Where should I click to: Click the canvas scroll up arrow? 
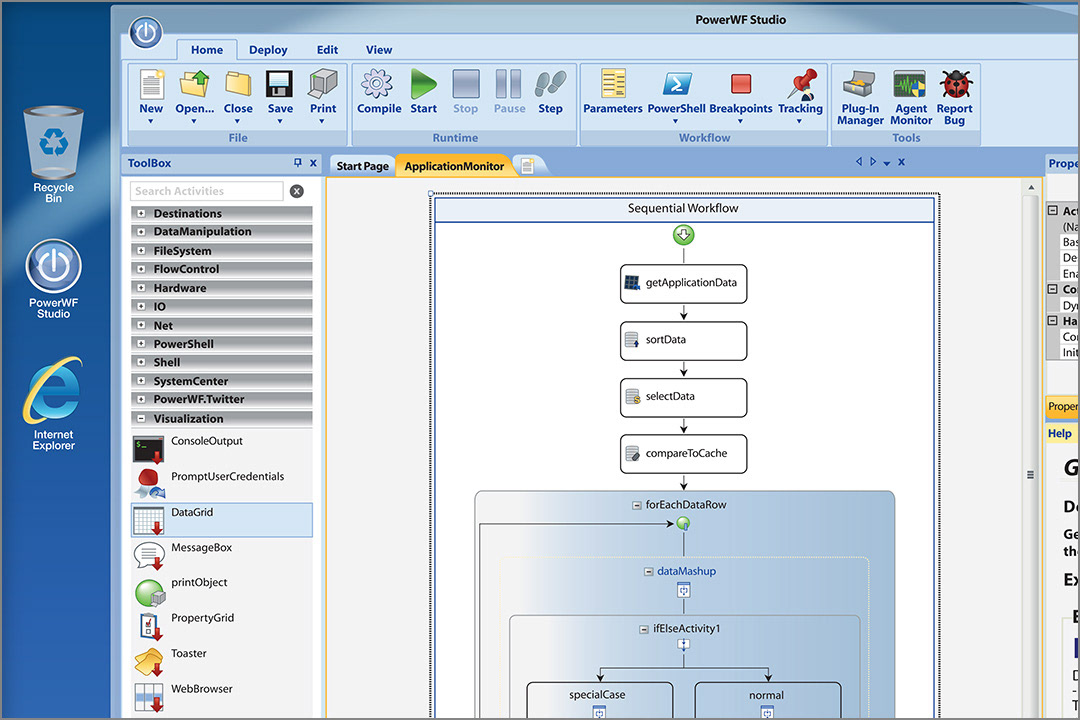pyautogui.click(x=1031, y=187)
